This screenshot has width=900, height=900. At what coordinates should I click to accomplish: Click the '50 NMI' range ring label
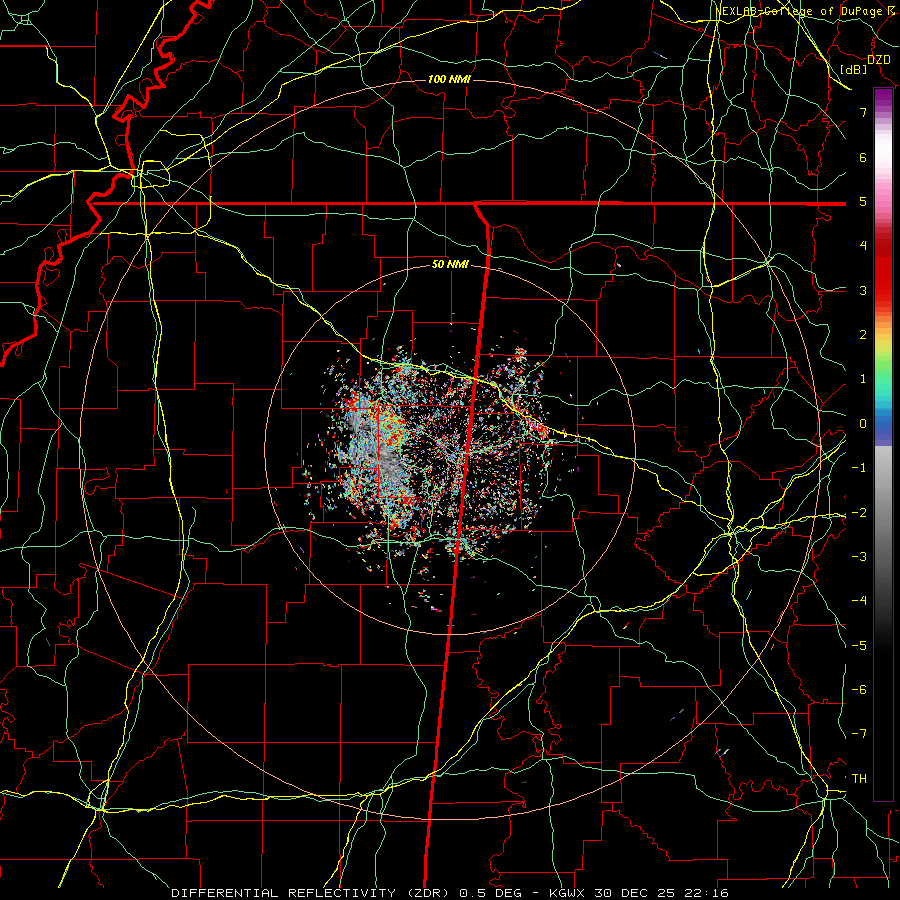[x=449, y=265]
